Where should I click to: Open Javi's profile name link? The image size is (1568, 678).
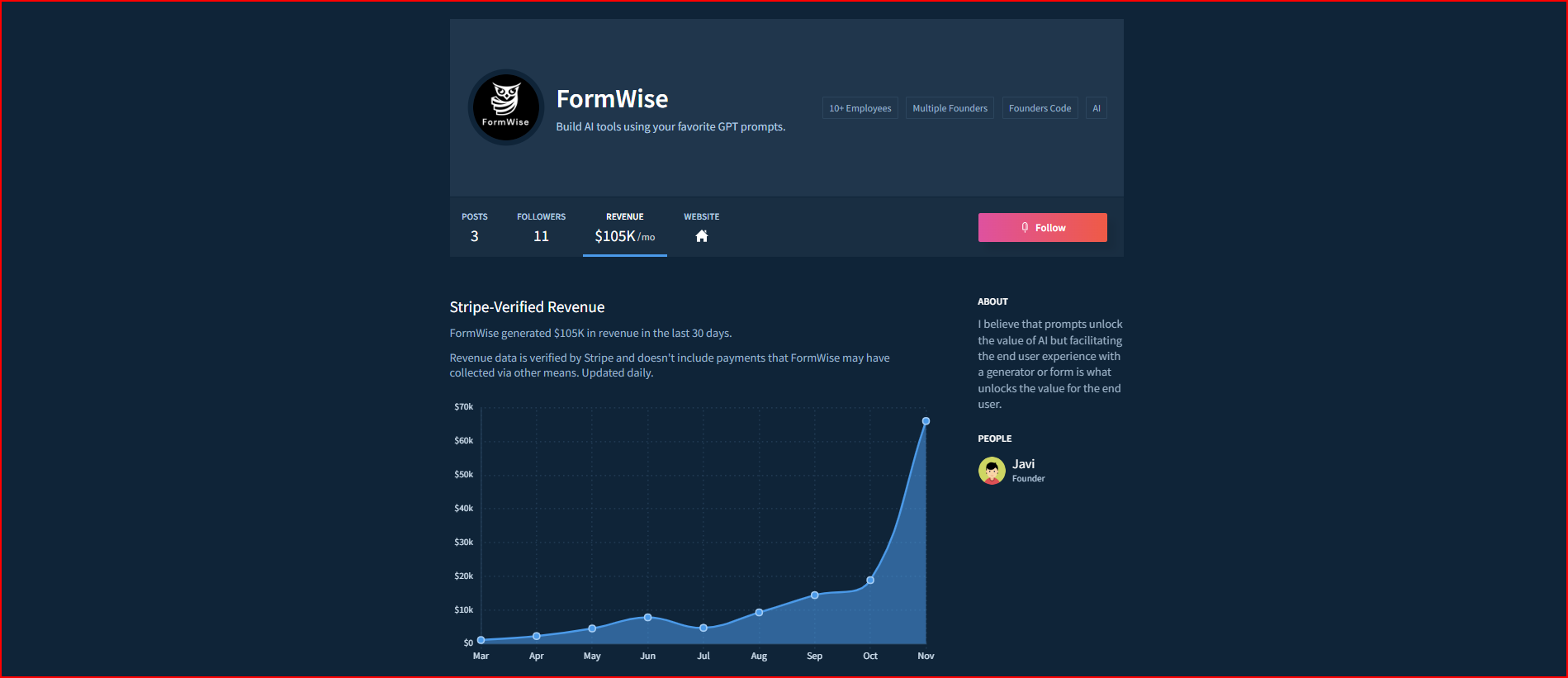click(1024, 464)
